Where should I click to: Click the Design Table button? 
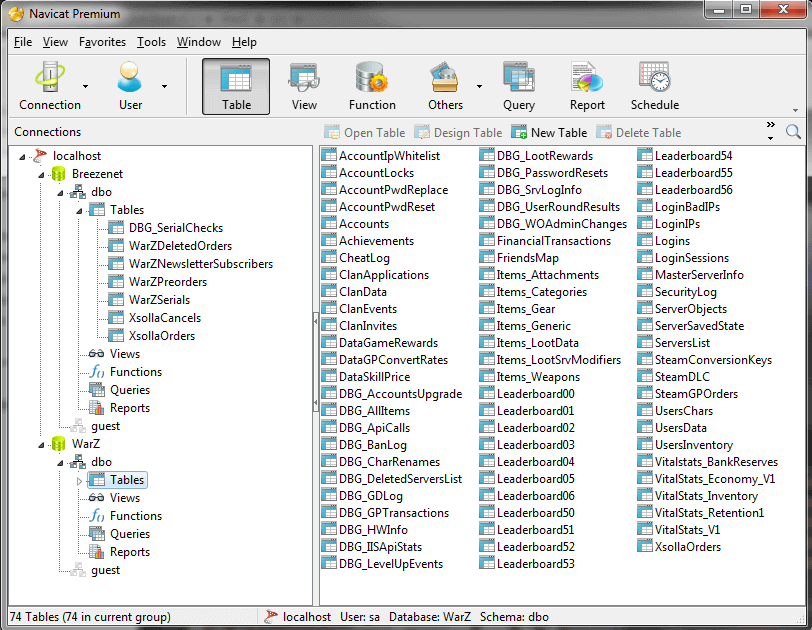pyautogui.click(x=458, y=133)
